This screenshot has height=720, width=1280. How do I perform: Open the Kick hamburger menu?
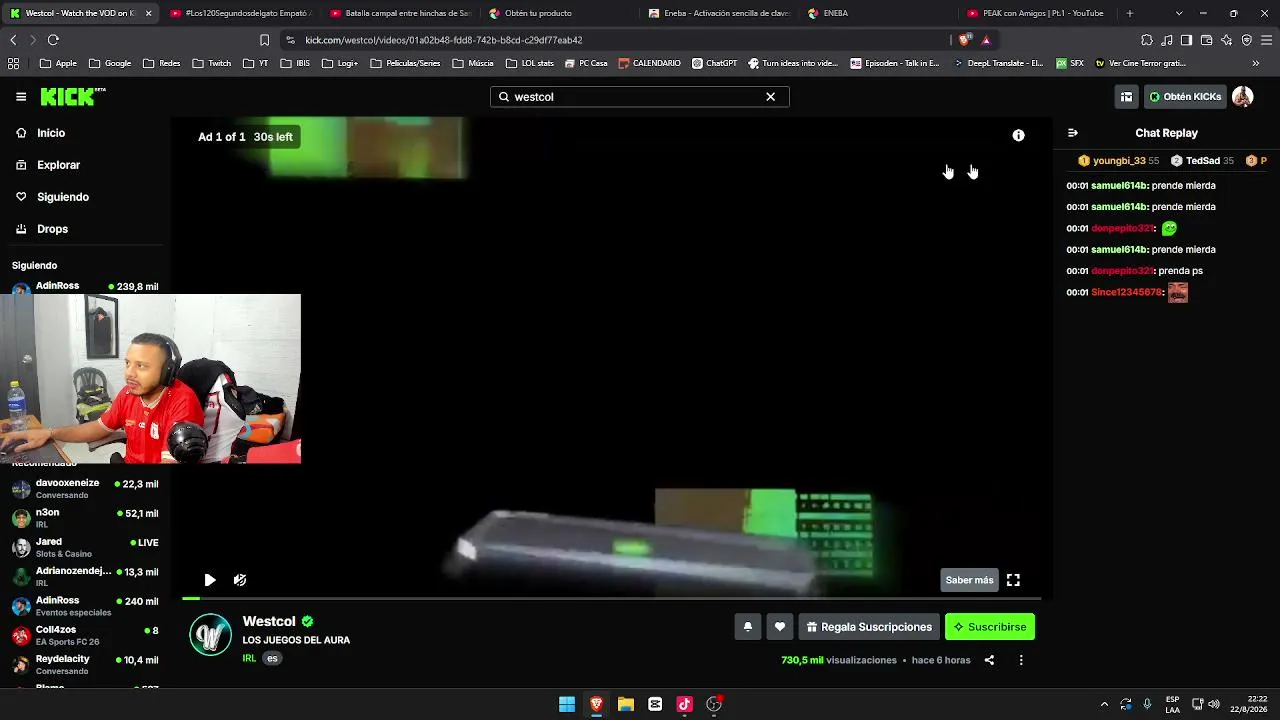point(21,97)
